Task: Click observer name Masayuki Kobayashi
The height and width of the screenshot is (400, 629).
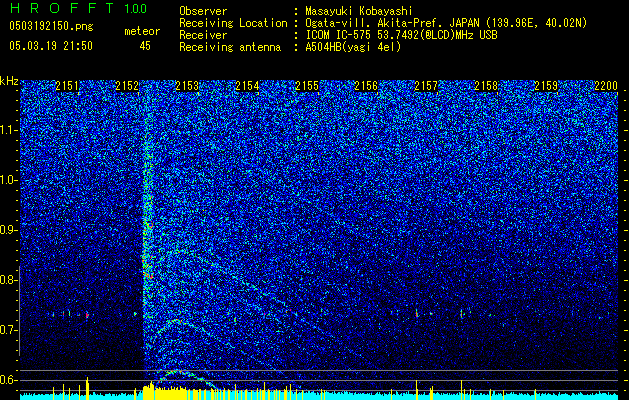Action: (x=359, y=11)
